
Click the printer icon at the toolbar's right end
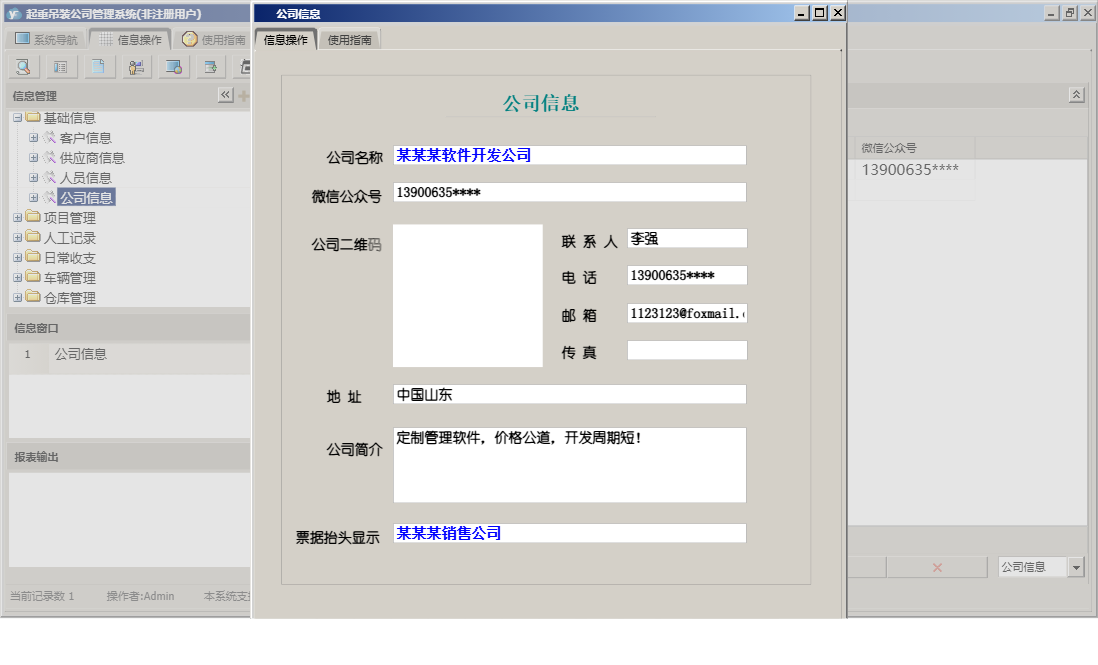coord(246,67)
